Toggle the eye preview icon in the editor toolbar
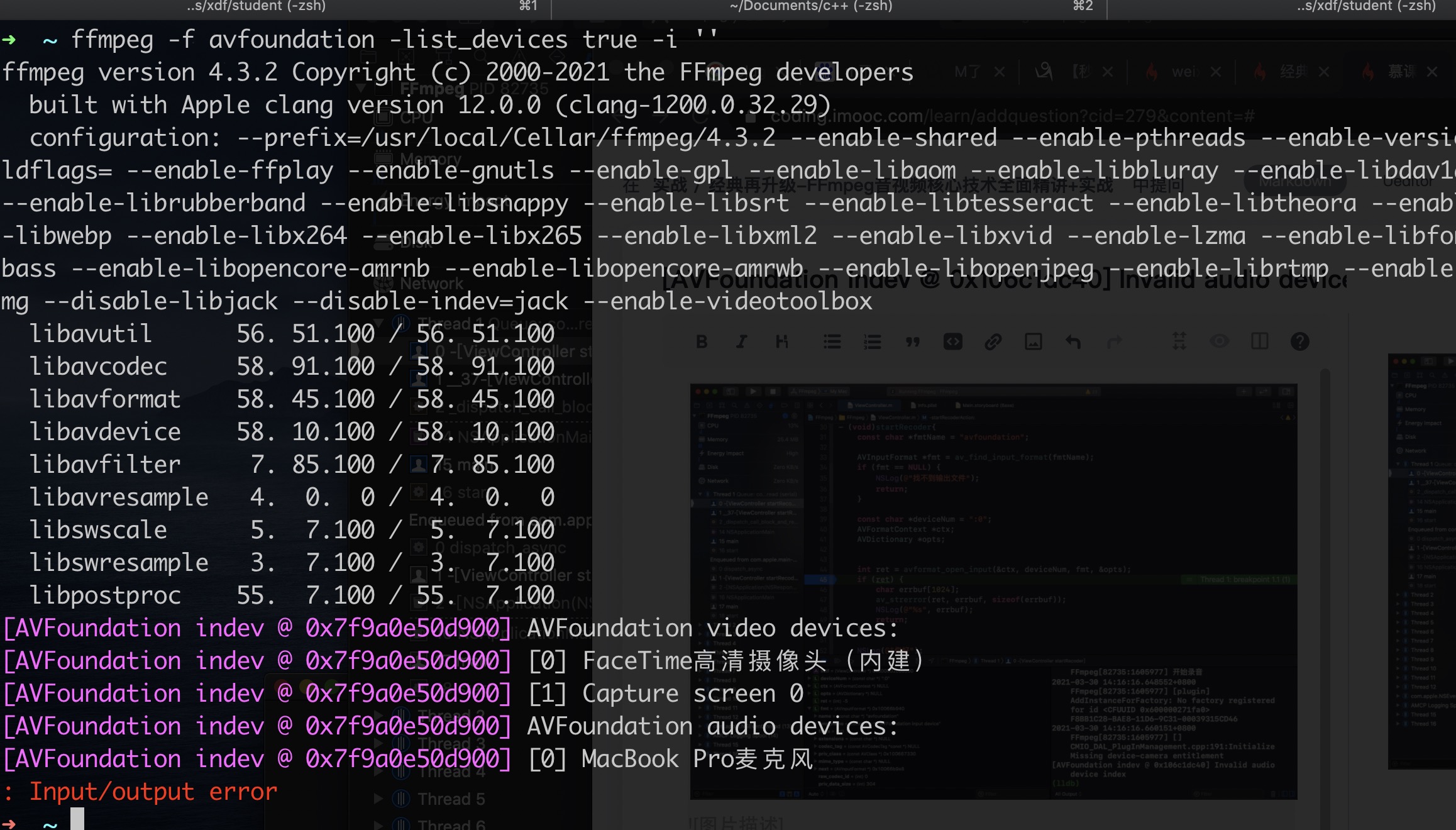Viewport: 1456px width, 830px height. click(x=1220, y=341)
